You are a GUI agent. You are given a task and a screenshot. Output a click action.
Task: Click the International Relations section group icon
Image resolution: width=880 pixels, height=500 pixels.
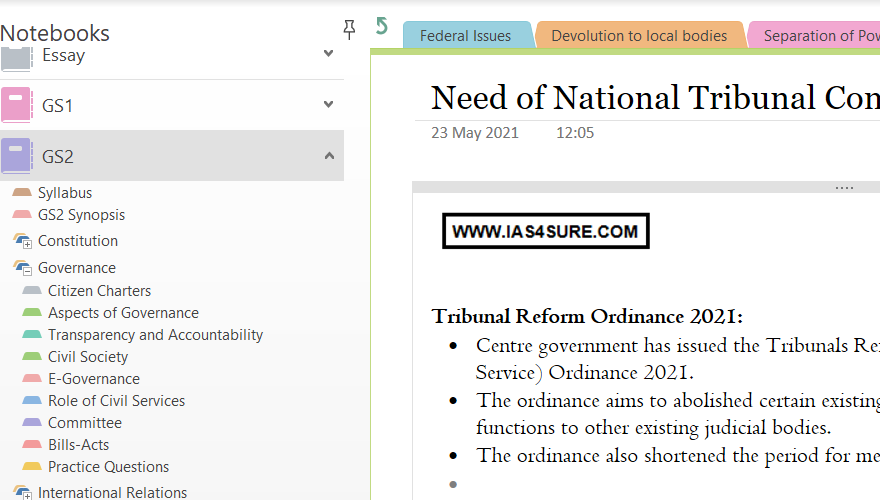click(22, 493)
